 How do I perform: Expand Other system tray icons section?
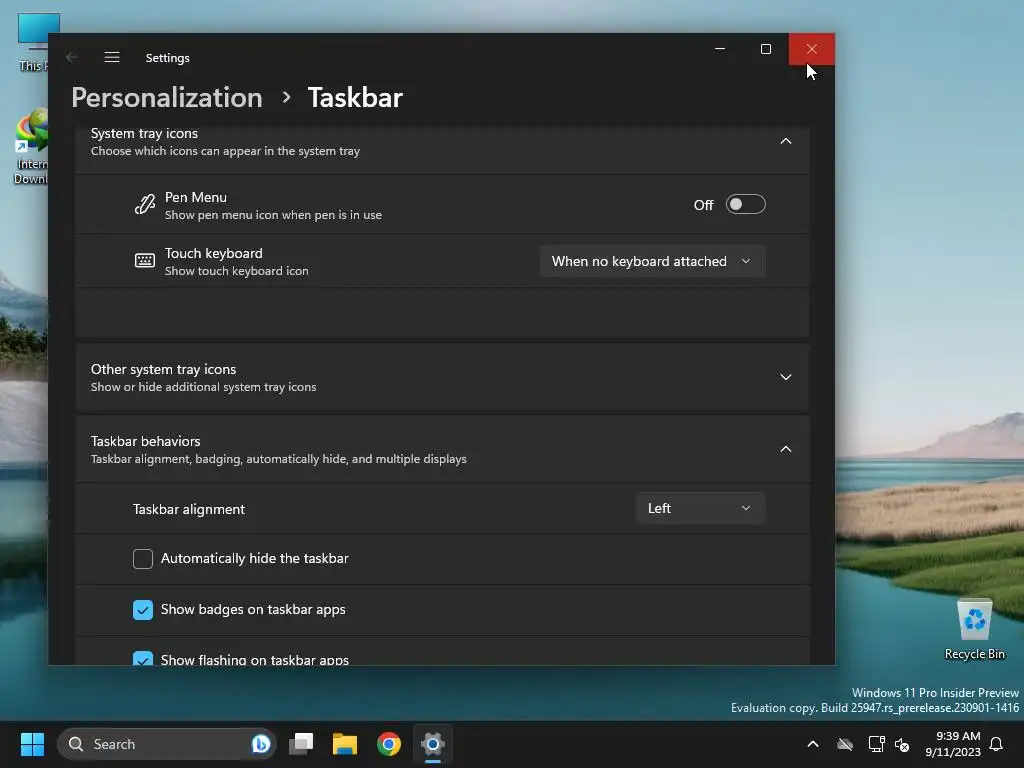[786, 377]
